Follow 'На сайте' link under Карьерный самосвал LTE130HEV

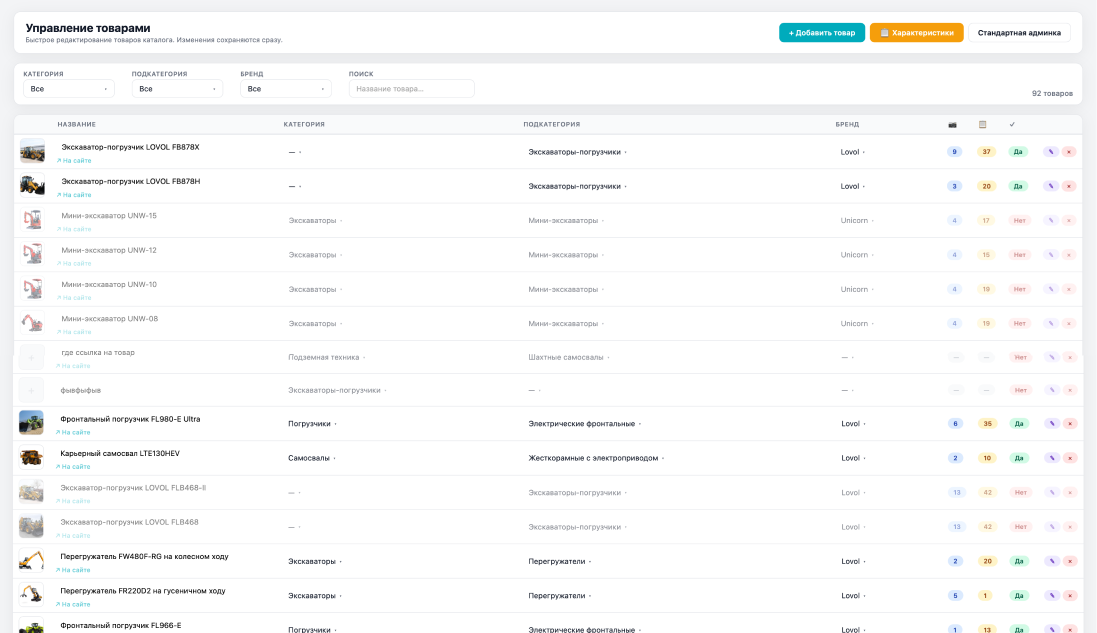tap(73, 467)
